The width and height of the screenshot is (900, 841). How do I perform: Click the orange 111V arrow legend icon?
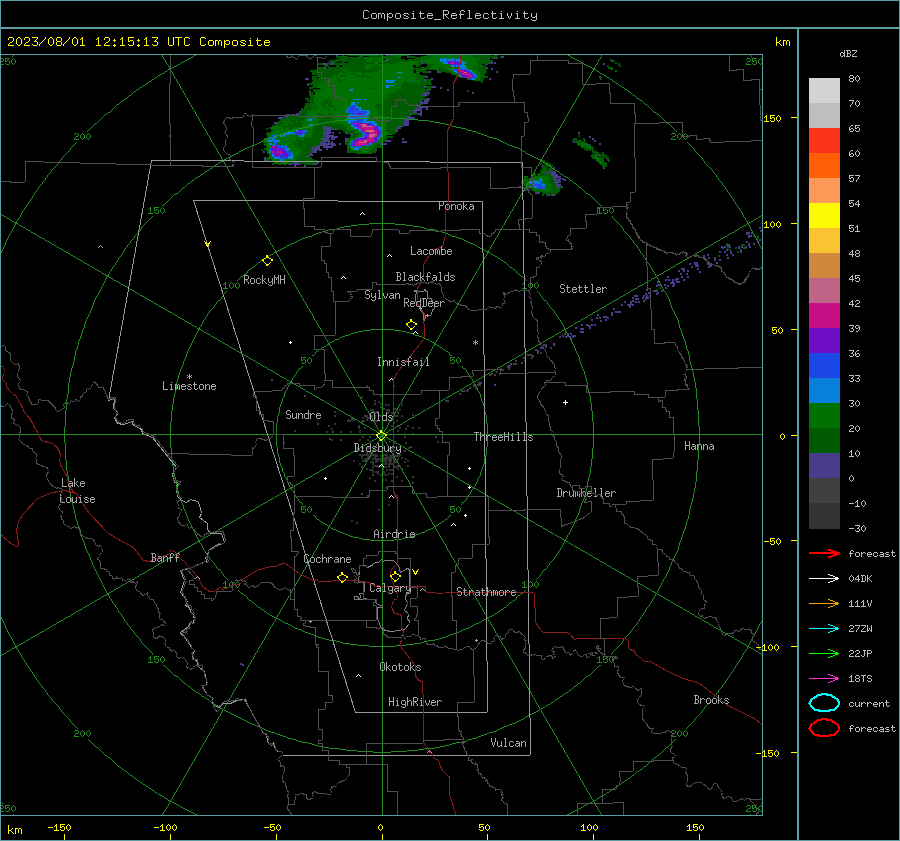(x=824, y=603)
